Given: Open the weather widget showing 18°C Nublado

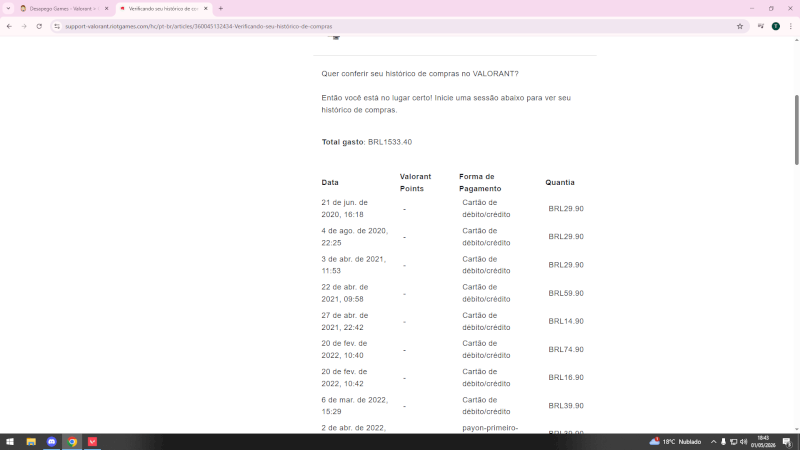Looking at the screenshot, I should tap(675, 442).
